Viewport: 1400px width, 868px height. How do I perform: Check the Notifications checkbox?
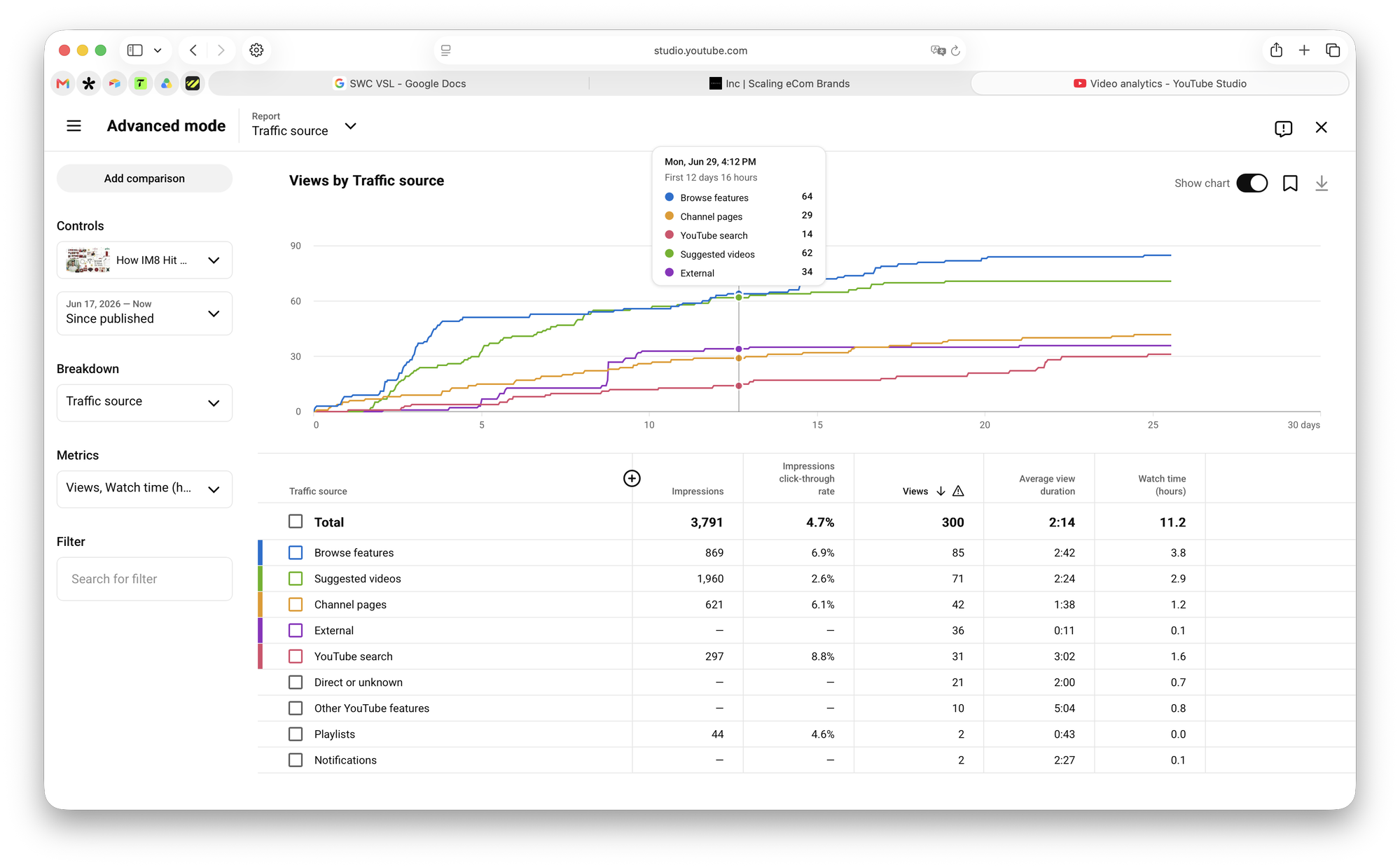(x=296, y=760)
